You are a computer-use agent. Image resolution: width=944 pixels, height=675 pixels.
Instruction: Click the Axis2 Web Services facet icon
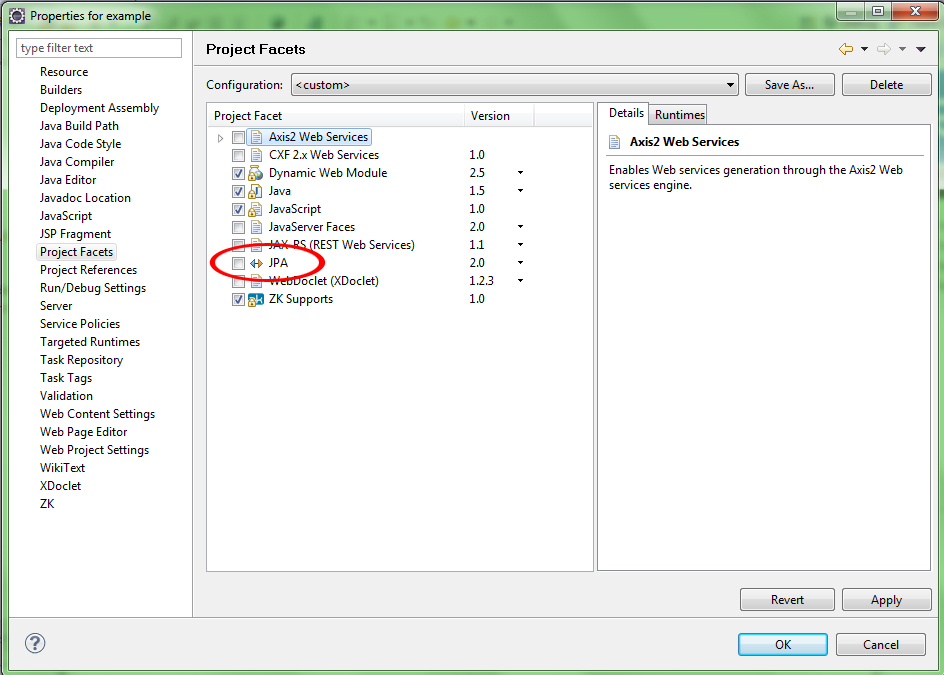click(x=256, y=137)
